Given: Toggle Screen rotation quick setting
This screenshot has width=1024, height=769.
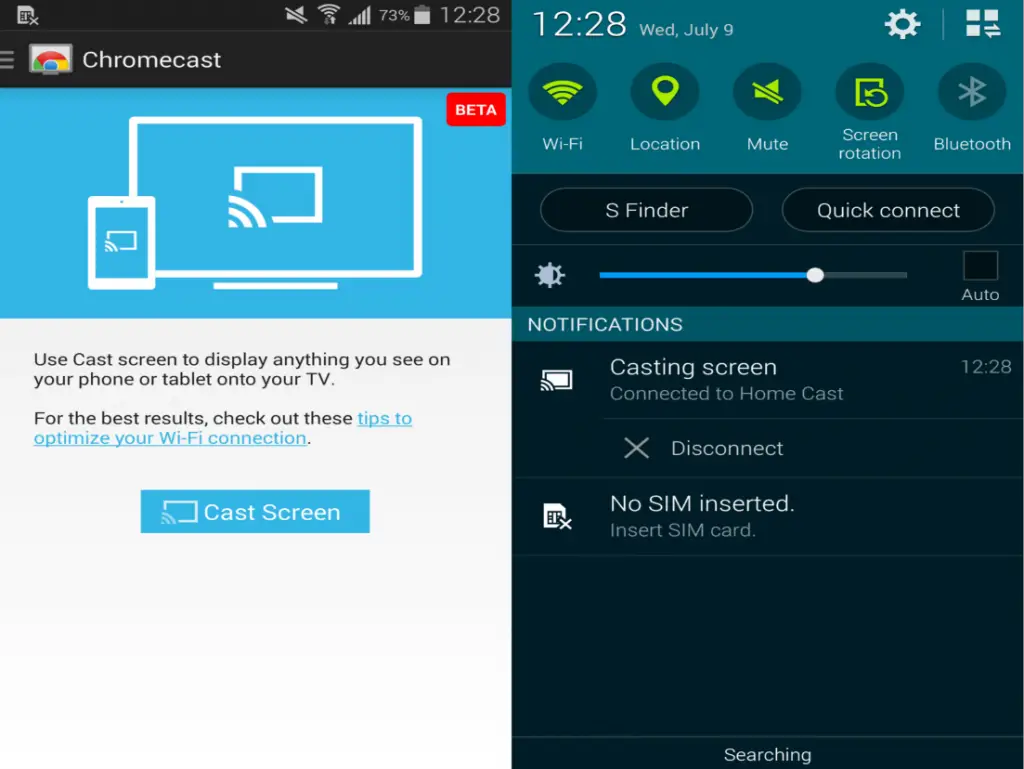Looking at the screenshot, I should click(870, 91).
